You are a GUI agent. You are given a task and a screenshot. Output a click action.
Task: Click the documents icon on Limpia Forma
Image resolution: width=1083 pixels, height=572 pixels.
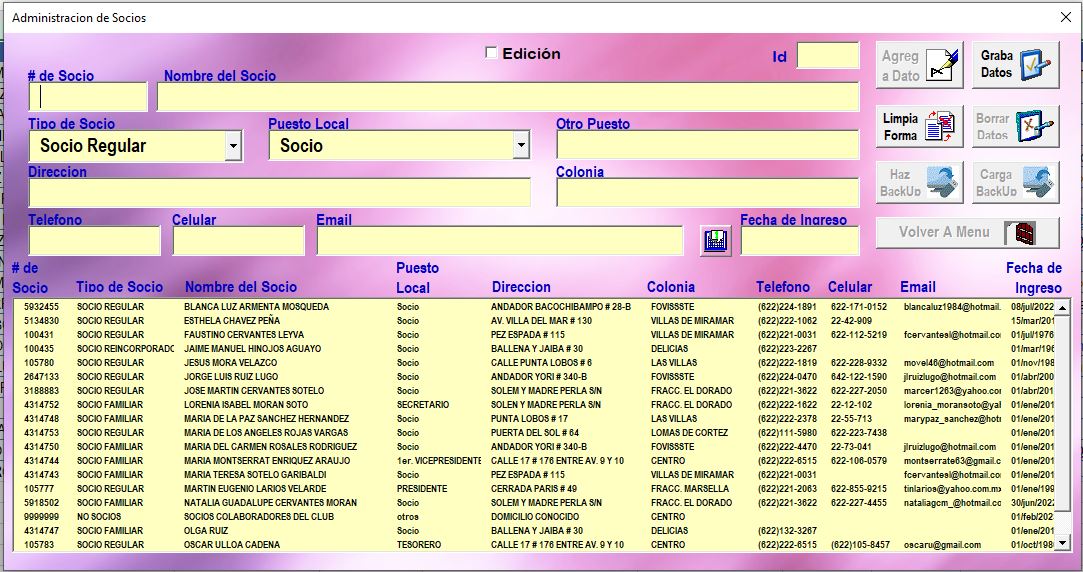click(x=940, y=126)
